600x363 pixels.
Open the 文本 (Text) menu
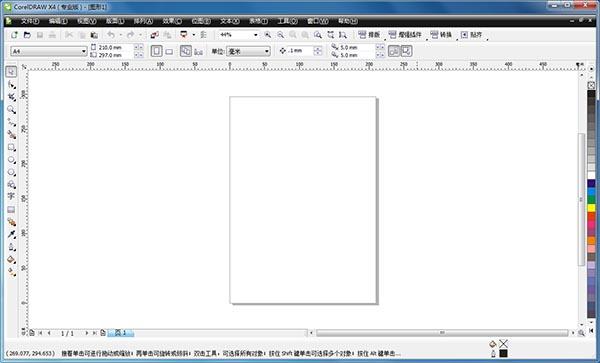coord(230,21)
